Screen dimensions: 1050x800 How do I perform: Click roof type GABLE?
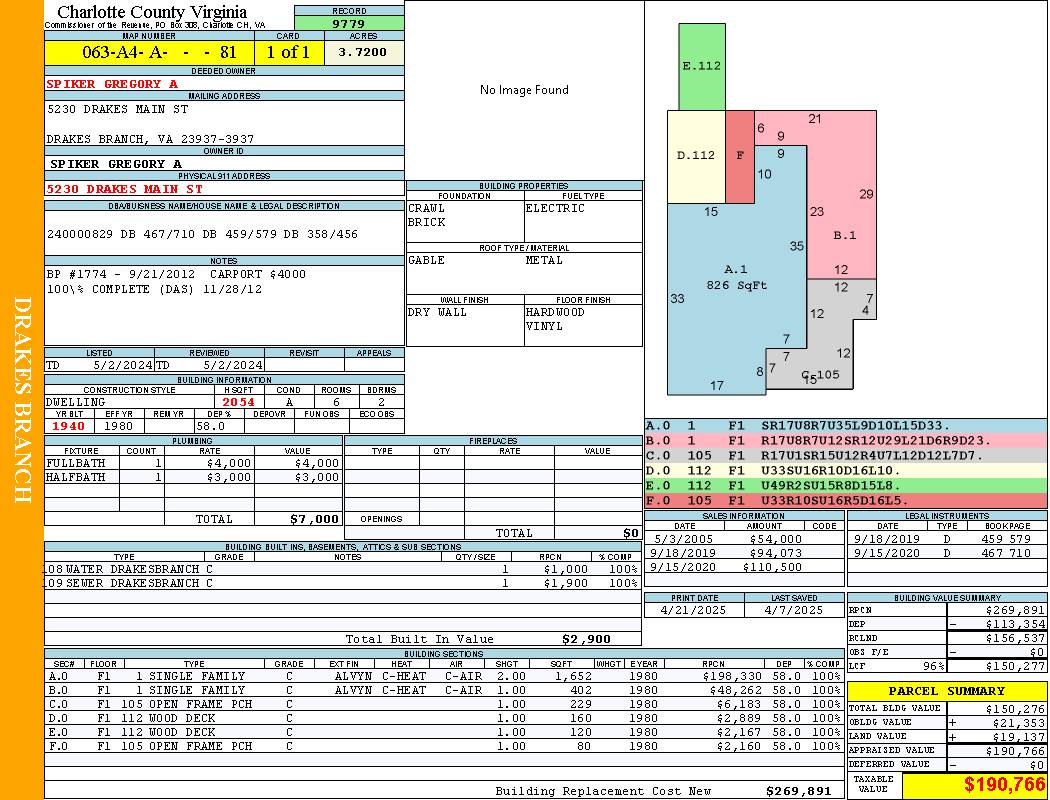click(427, 260)
